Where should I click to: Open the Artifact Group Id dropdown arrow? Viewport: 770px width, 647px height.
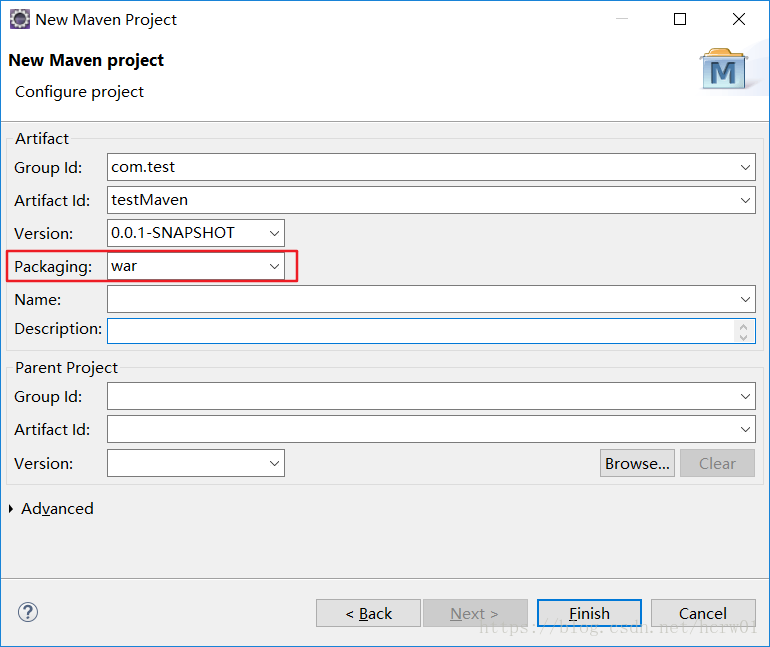click(x=745, y=167)
